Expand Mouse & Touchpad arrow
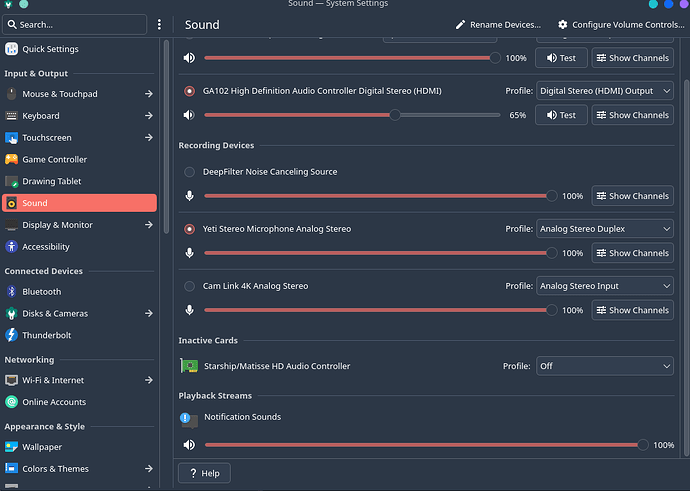The image size is (690, 491). tap(149, 94)
